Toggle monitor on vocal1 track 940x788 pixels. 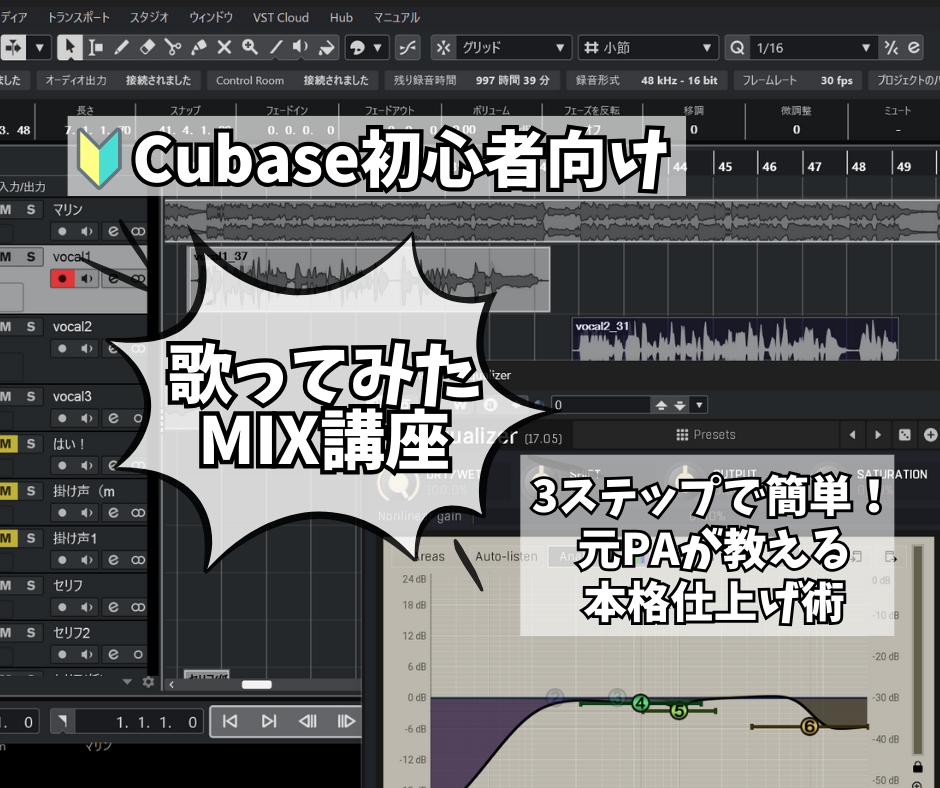click(x=88, y=278)
